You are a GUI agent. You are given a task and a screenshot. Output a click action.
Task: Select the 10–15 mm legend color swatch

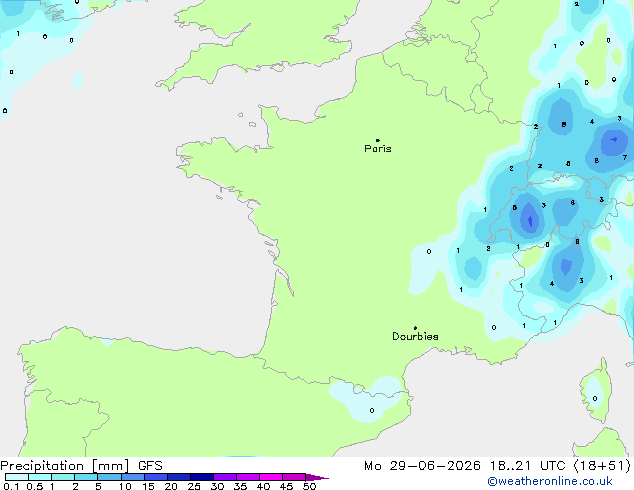coord(133,477)
